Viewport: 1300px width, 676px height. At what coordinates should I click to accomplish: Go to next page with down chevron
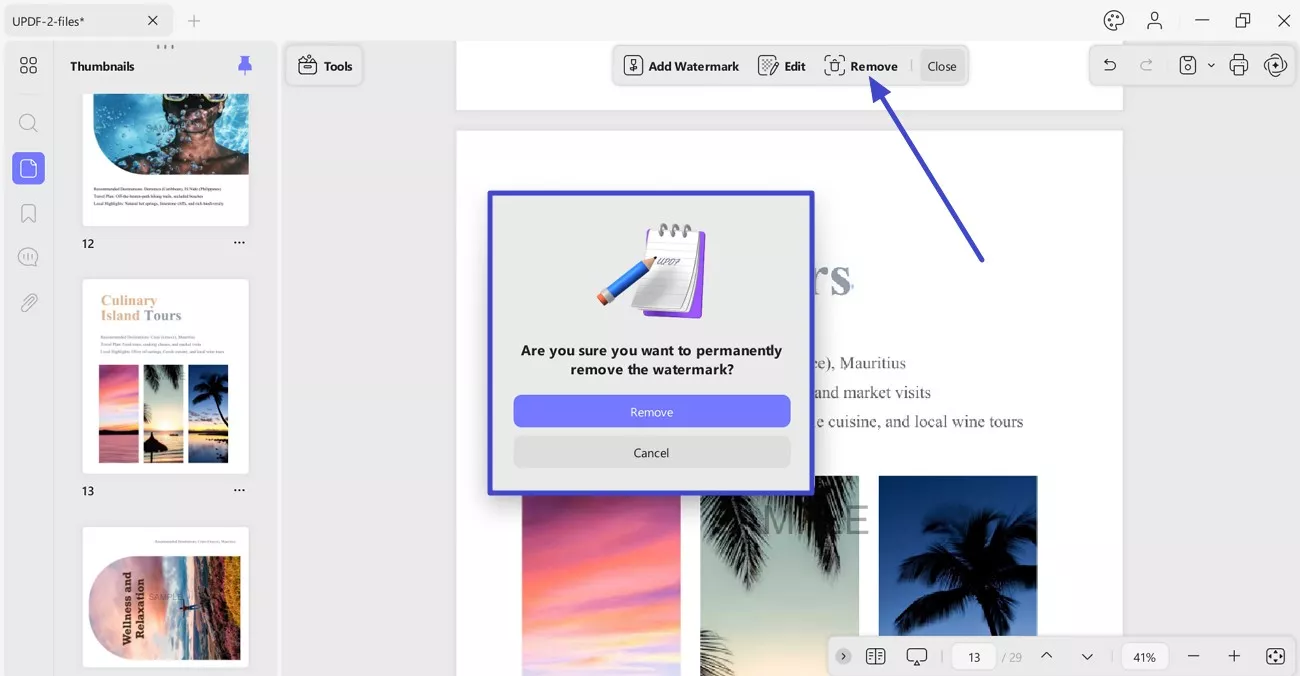[1087, 656]
